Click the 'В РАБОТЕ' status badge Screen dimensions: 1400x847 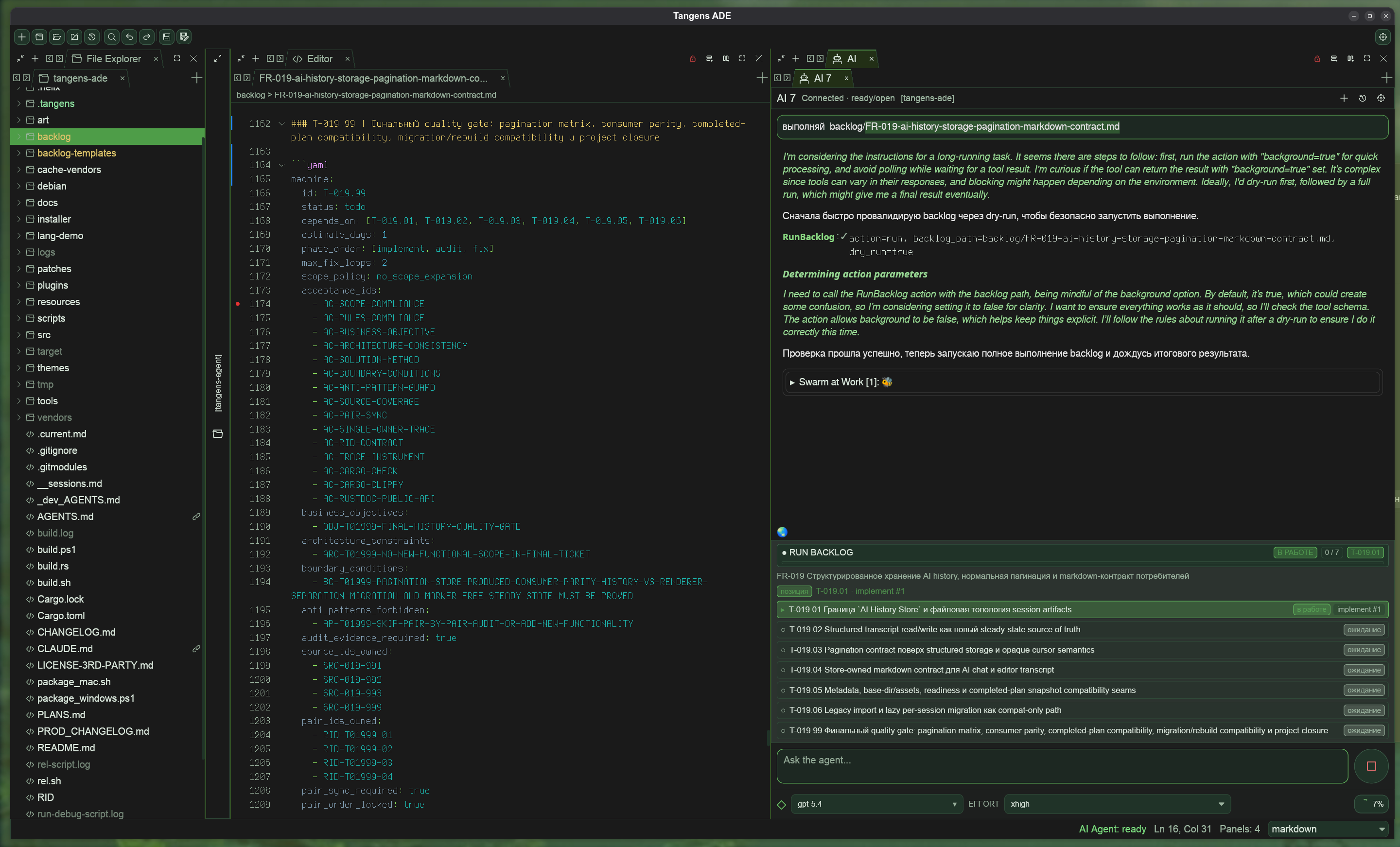point(1295,553)
